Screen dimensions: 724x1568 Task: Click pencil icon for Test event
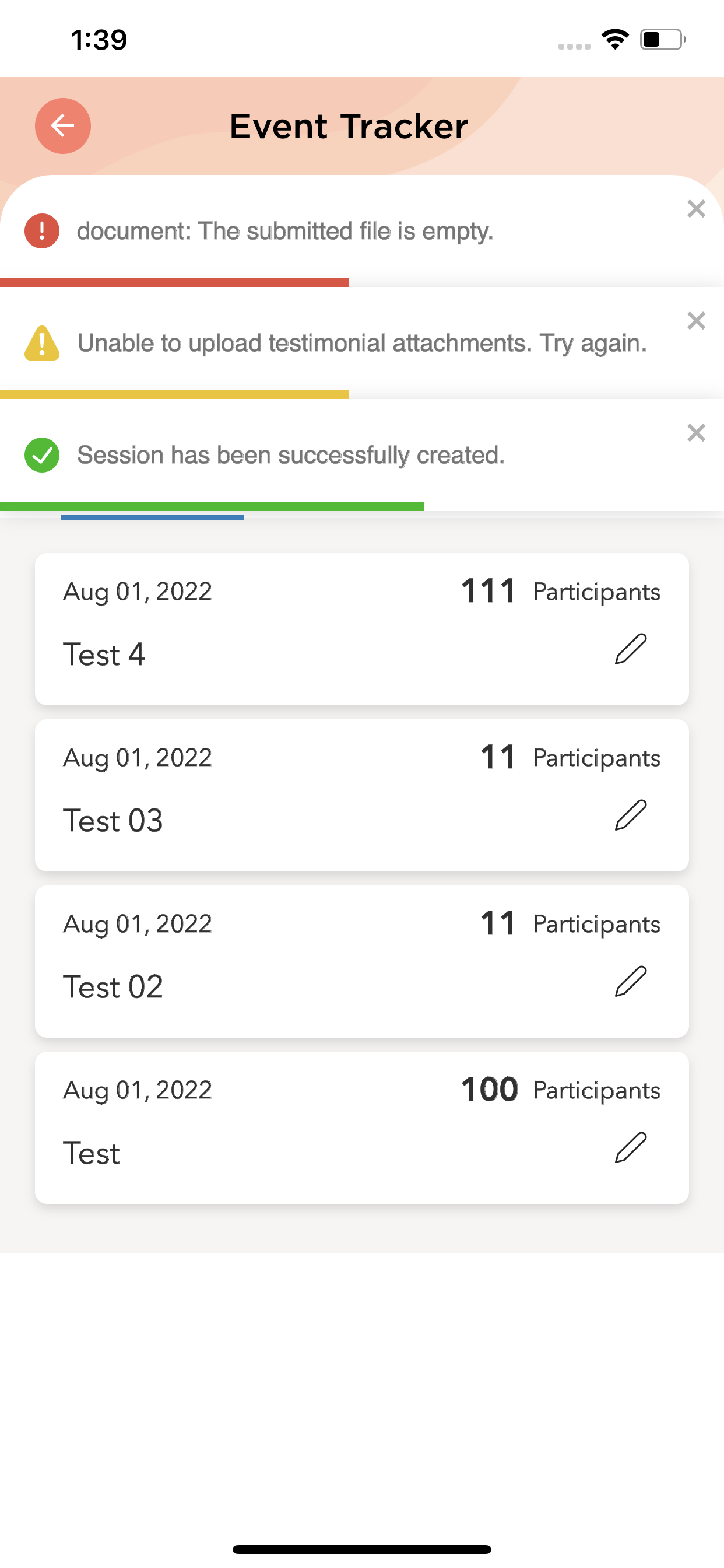(630, 1147)
